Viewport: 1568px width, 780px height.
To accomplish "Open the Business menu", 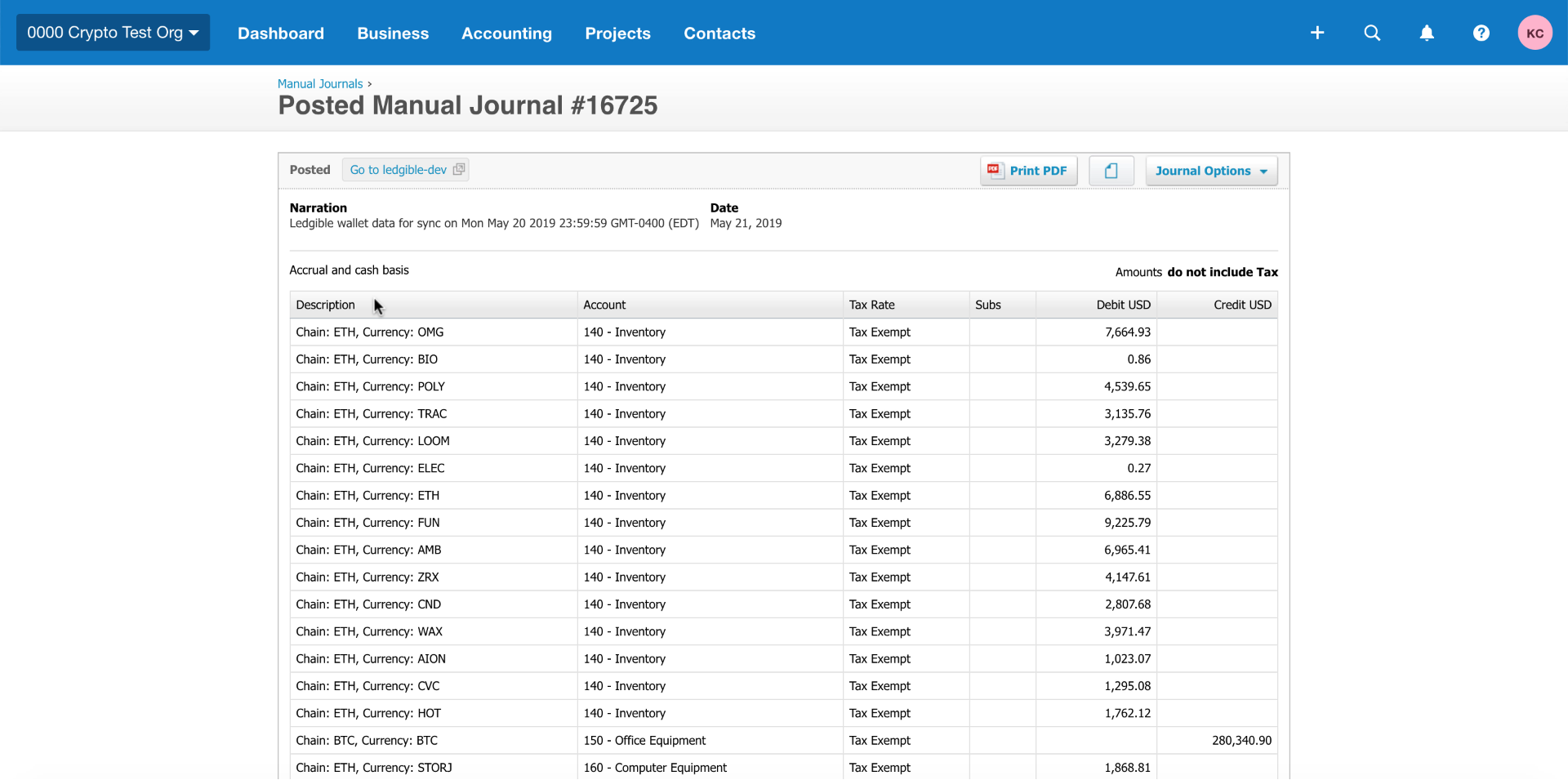I will [393, 33].
